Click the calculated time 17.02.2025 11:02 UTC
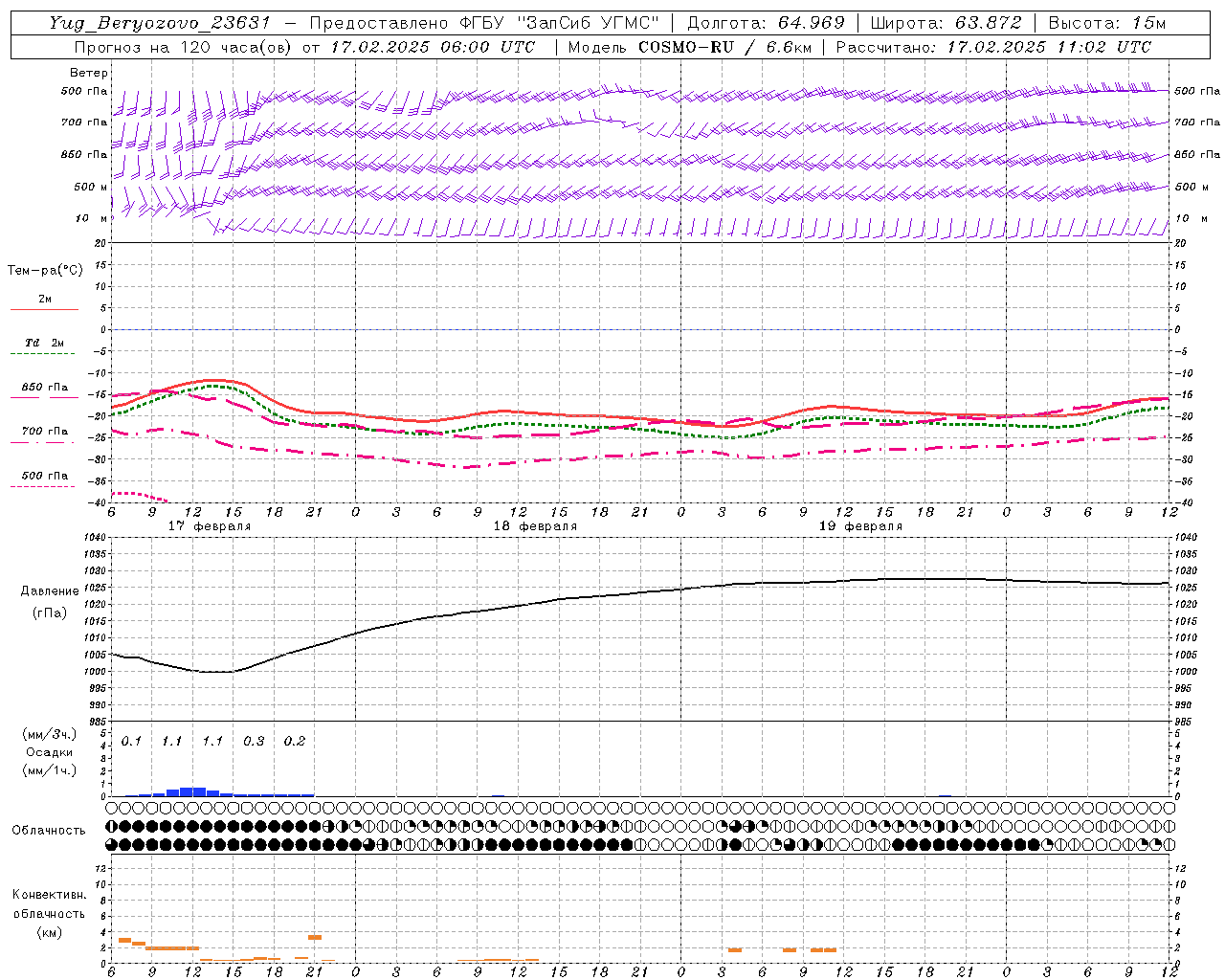1225x980 pixels. pos(1049,47)
